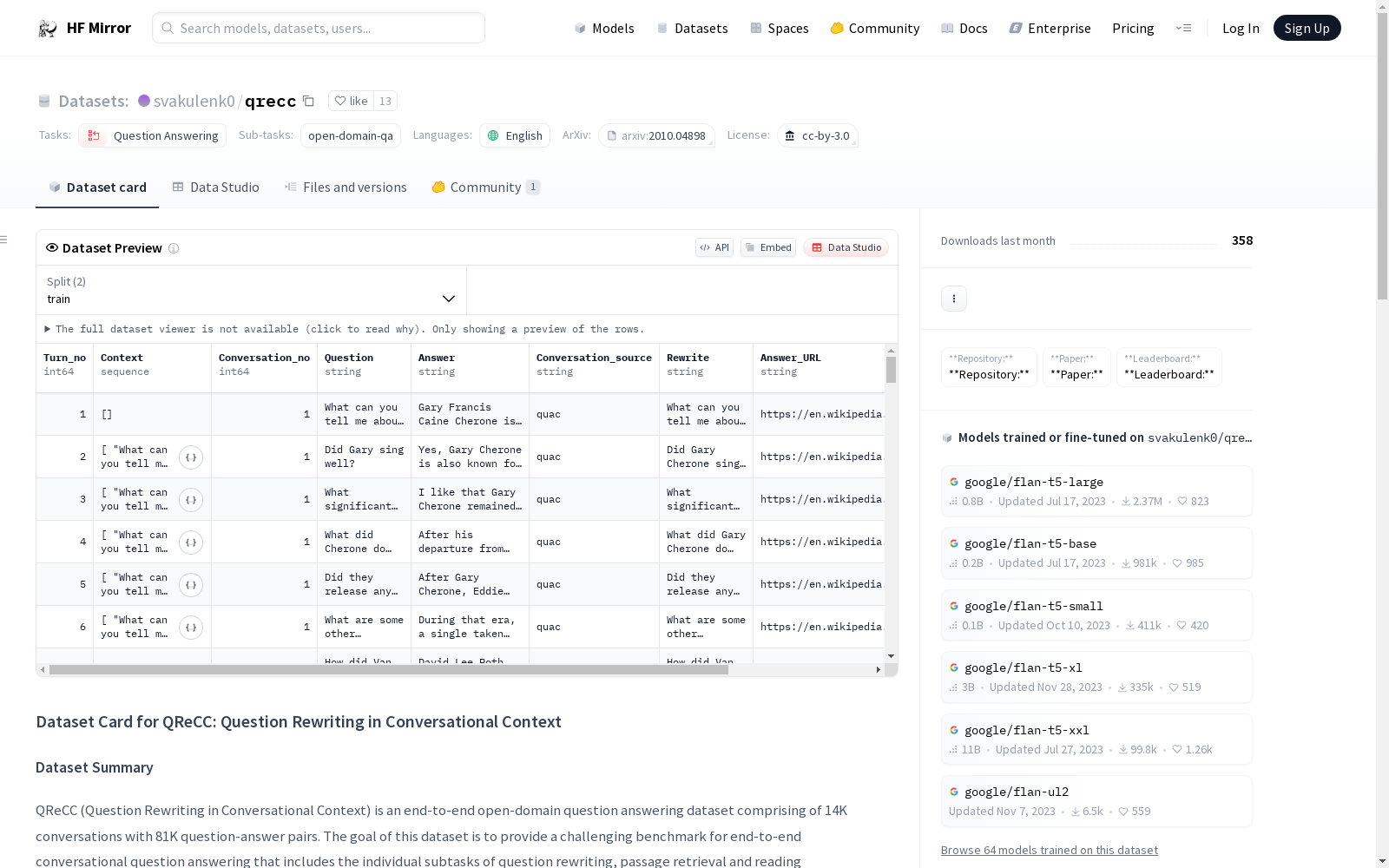Click the table scroll-down arrow
Image resolution: width=1389 pixels, height=868 pixels.
click(891, 656)
